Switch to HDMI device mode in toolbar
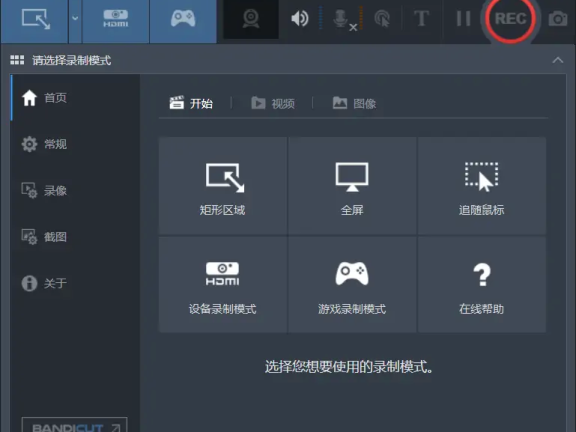 point(116,19)
